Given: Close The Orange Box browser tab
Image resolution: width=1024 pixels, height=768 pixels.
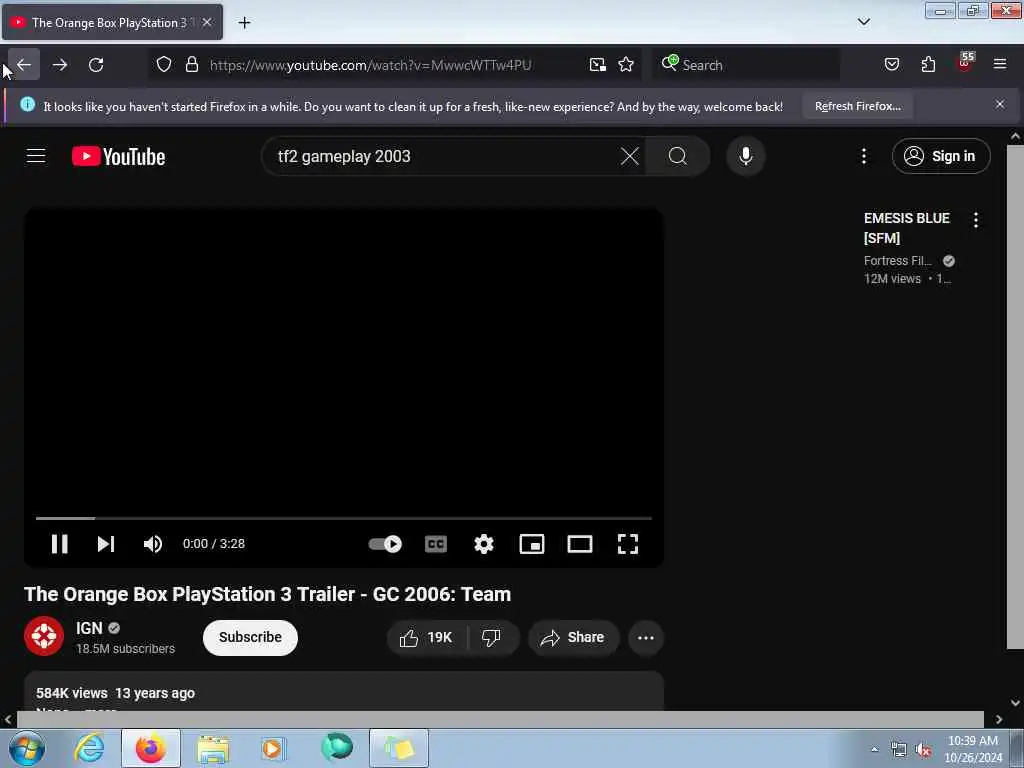Looking at the screenshot, I should coord(207,22).
